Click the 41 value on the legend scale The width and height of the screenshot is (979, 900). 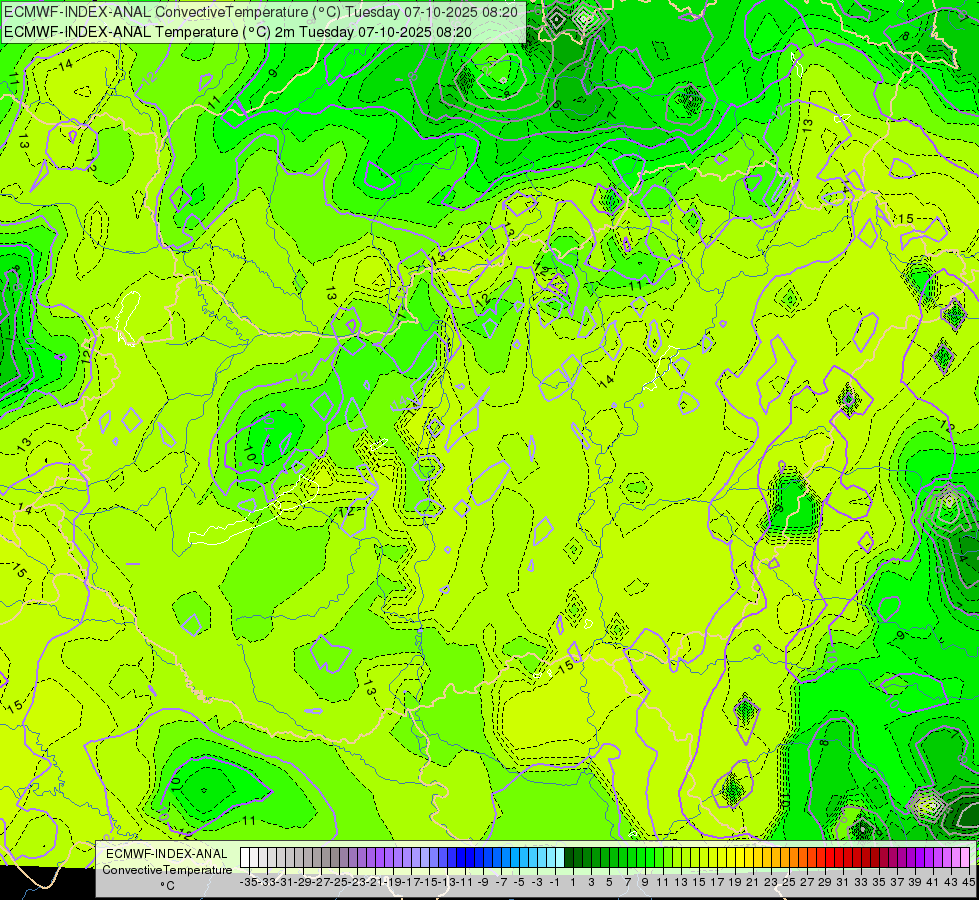tap(933, 883)
